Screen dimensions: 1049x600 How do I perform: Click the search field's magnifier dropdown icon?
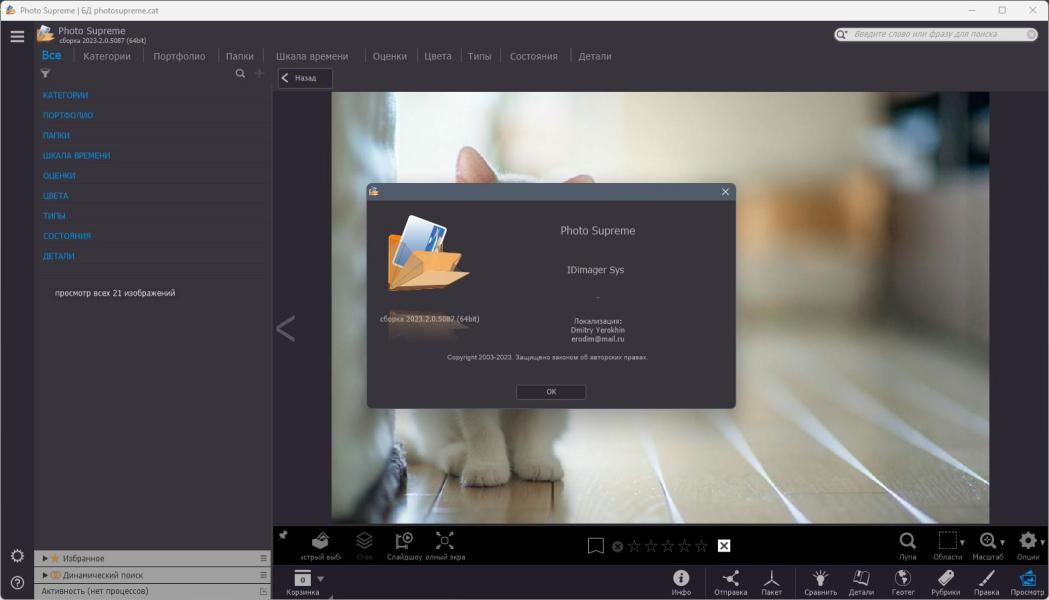pos(842,34)
